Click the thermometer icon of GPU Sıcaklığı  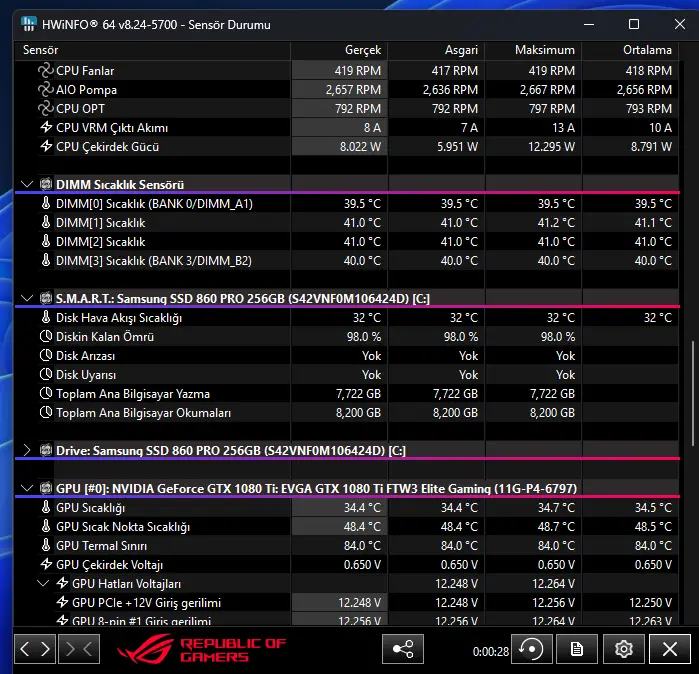pyautogui.click(x=46, y=507)
